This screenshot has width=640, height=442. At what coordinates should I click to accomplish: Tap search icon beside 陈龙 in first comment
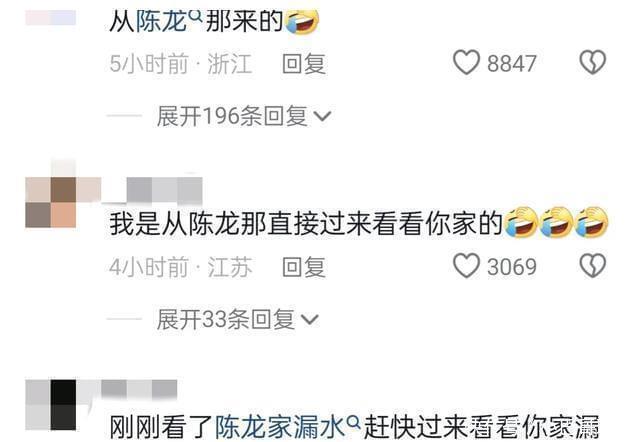[x=196, y=16]
